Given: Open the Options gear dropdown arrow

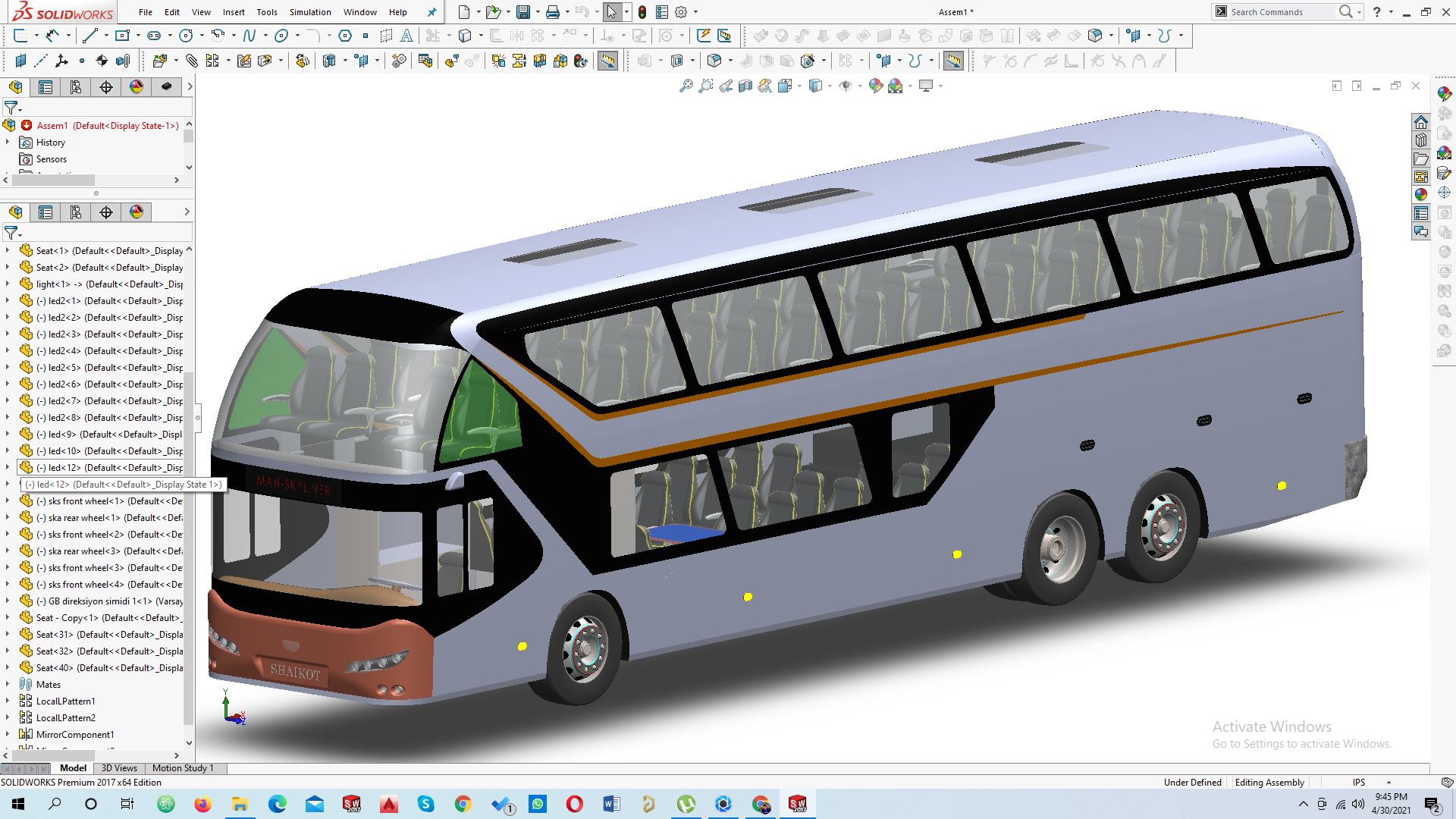Looking at the screenshot, I should point(695,12).
